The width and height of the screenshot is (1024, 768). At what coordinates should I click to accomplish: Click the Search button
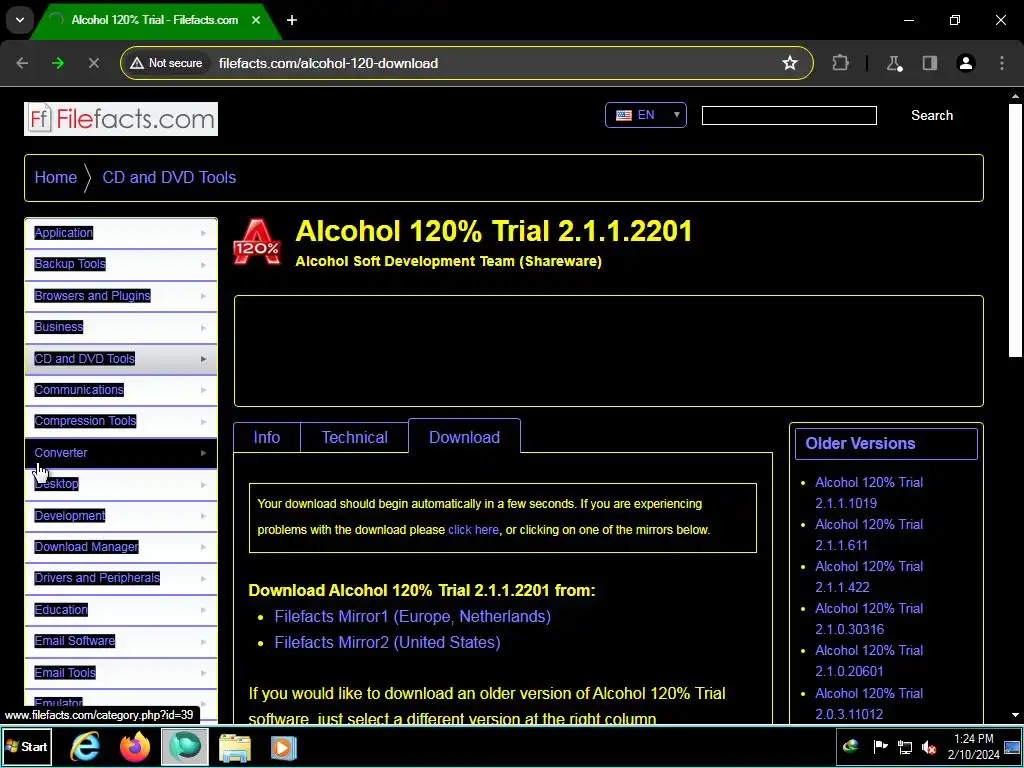932,116
